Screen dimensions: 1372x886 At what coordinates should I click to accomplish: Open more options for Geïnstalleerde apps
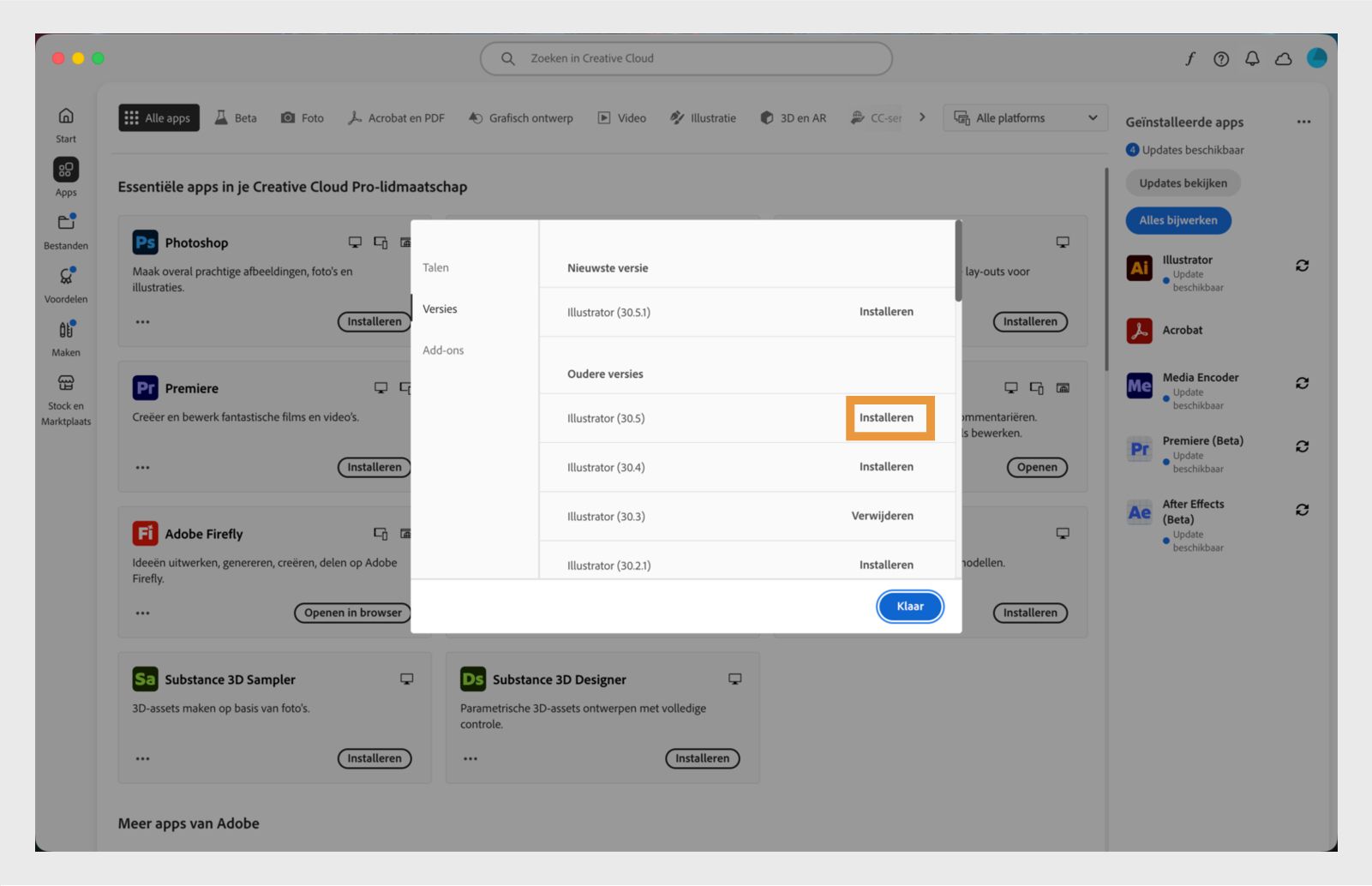1303,122
